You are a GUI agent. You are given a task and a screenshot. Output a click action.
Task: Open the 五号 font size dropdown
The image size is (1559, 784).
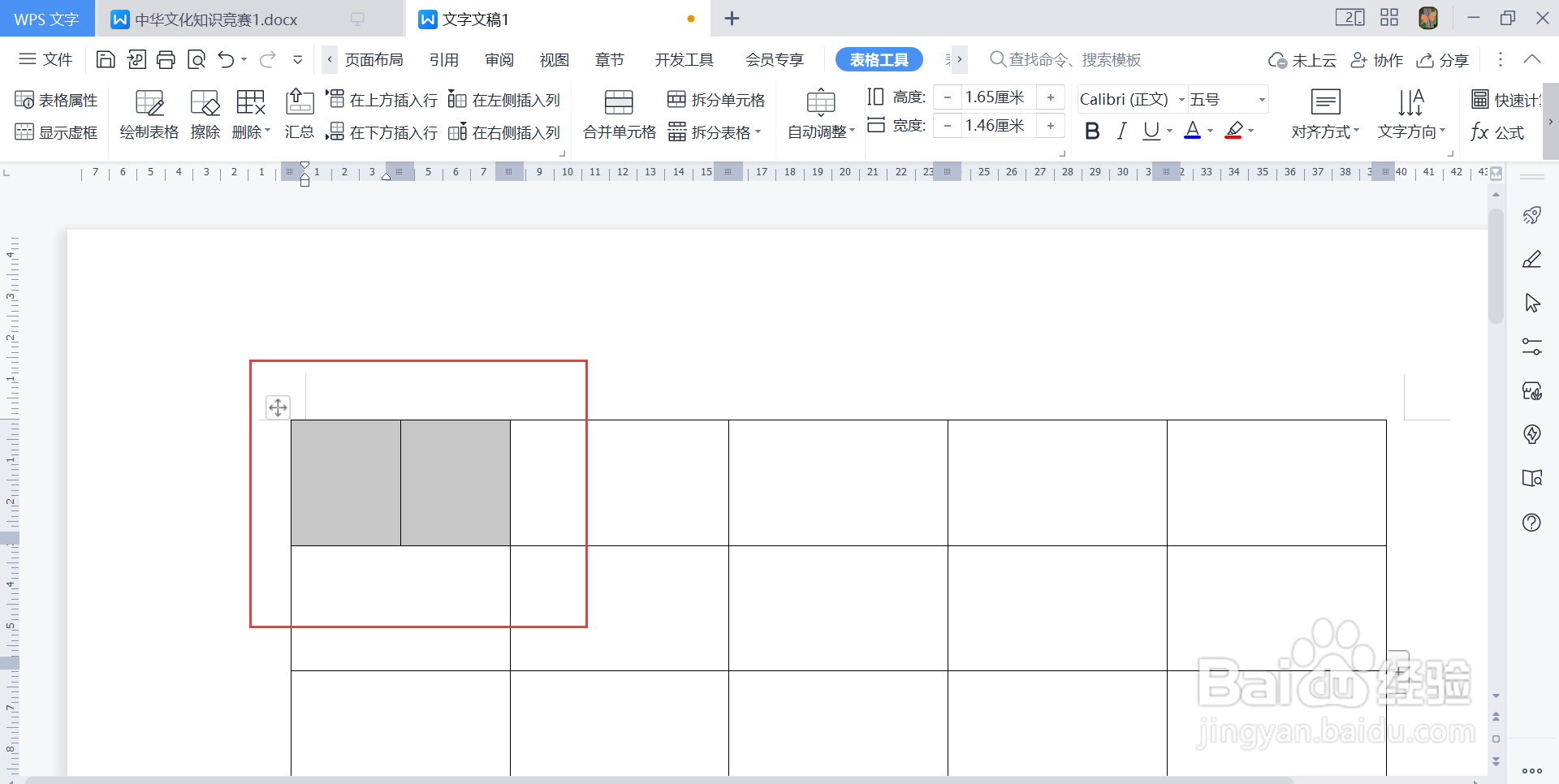(1262, 100)
